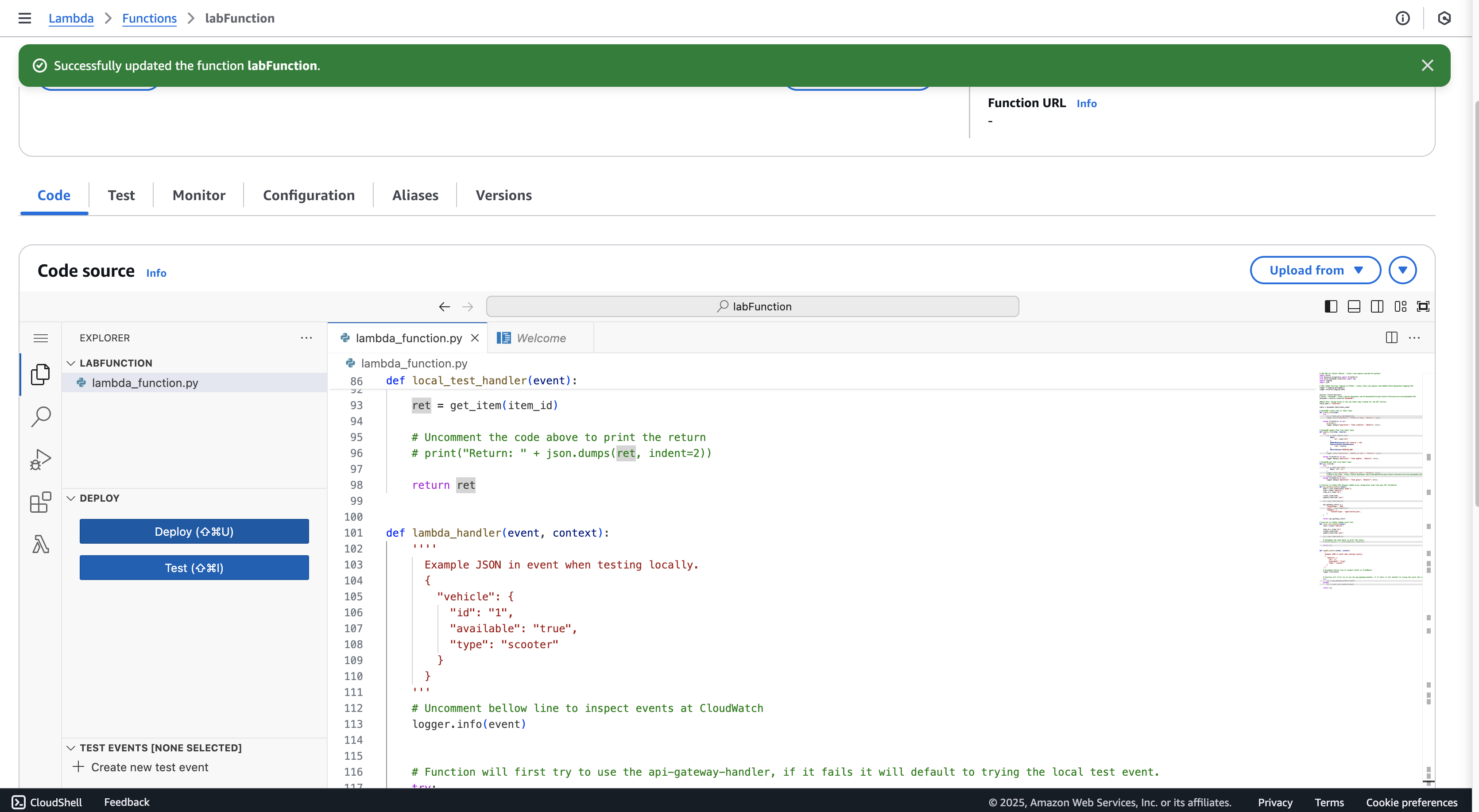Click the Feedback link in footer

coord(127,802)
